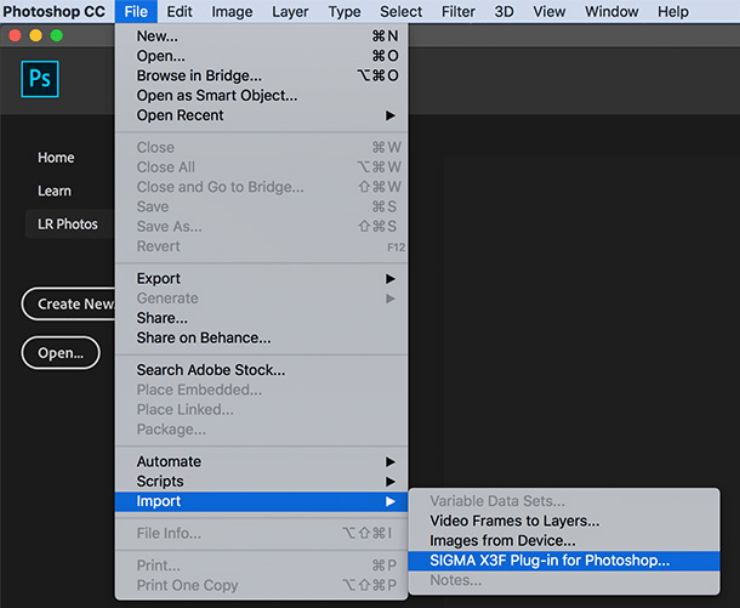Choose Browse in Bridge from File menu
Screen dimensions: 740x608
tap(199, 76)
